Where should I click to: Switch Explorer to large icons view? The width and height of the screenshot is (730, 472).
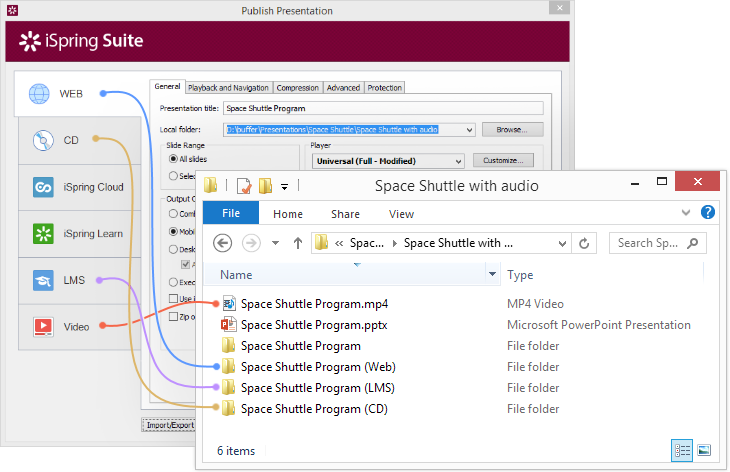tap(704, 450)
